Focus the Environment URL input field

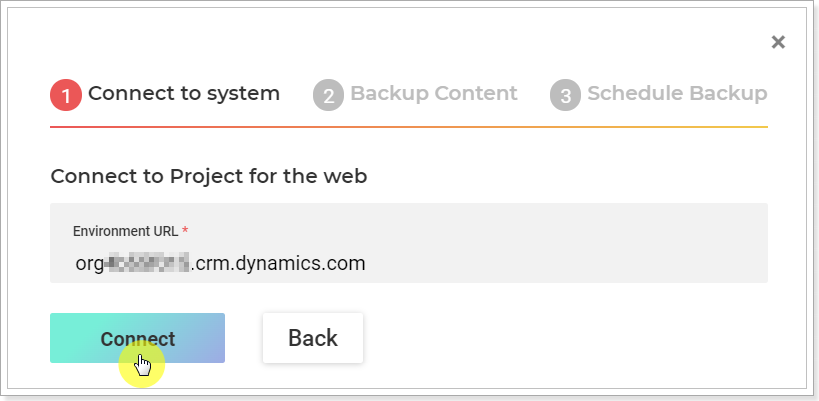(408, 263)
